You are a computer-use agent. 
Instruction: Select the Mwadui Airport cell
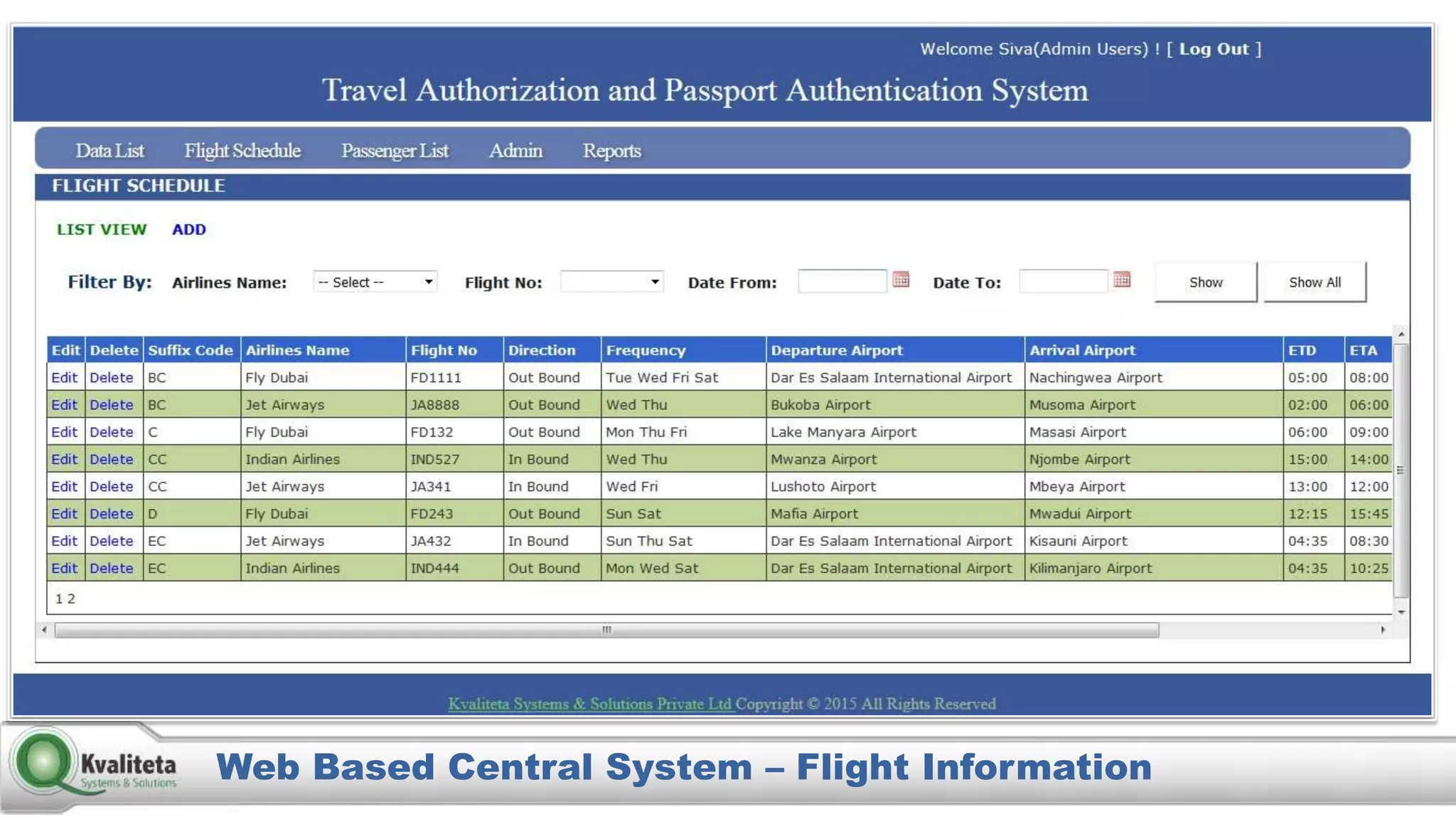coord(1154,513)
